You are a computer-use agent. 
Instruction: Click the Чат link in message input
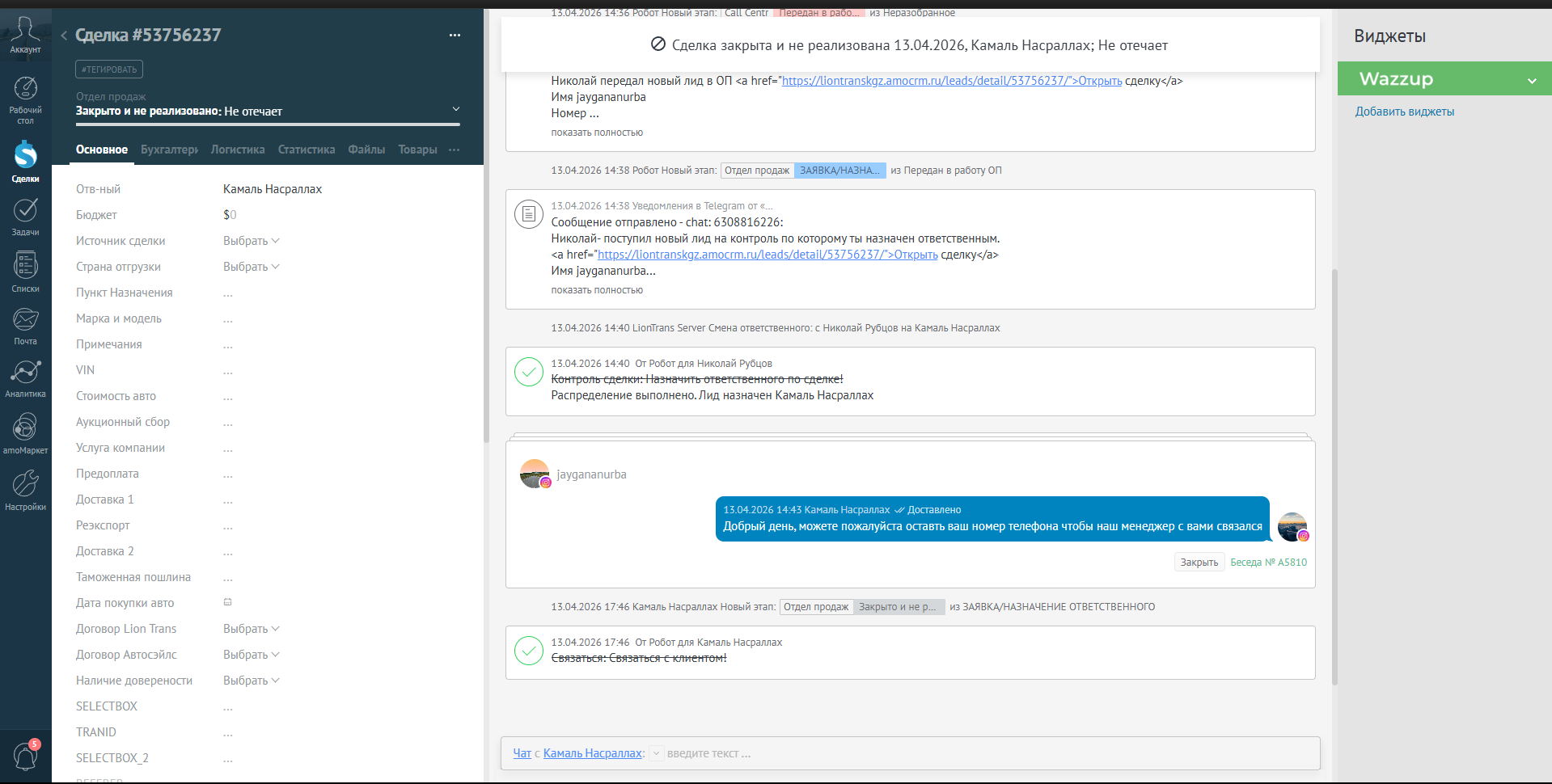pos(522,753)
